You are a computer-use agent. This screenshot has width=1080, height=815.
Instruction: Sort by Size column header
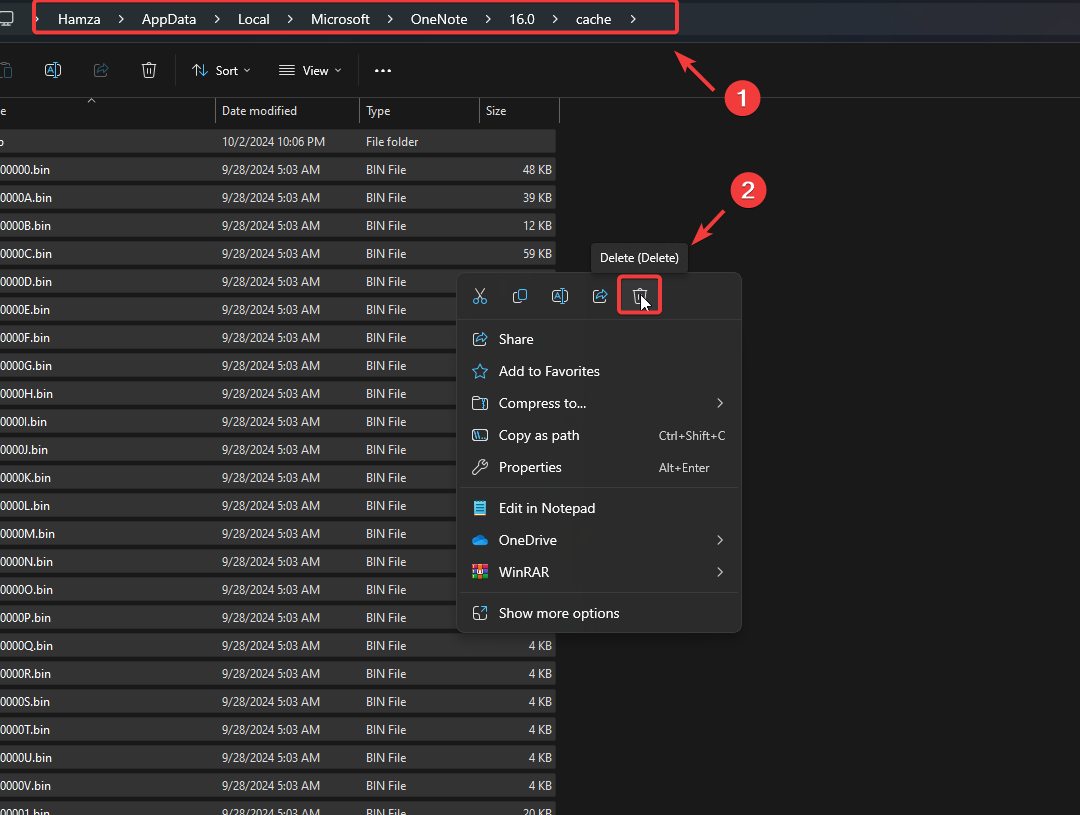pyautogui.click(x=519, y=111)
